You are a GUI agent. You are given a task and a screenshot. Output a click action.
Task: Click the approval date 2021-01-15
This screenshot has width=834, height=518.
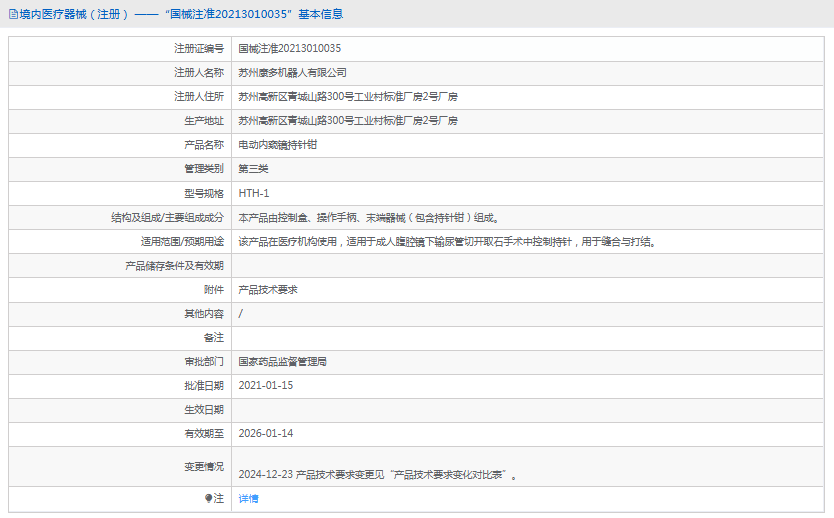(265, 386)
